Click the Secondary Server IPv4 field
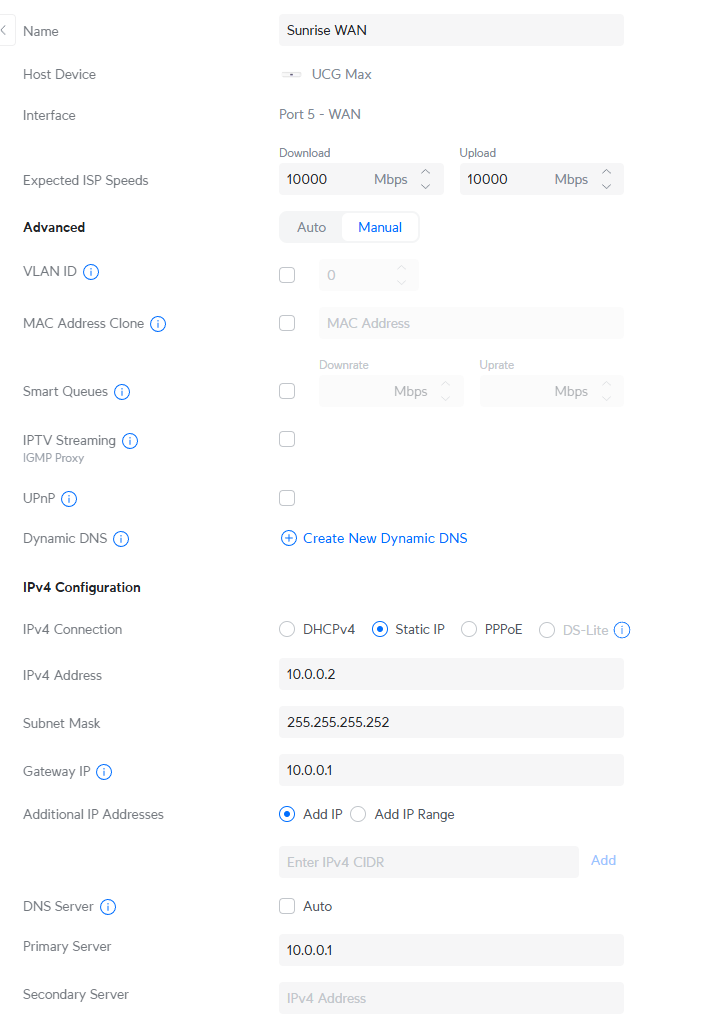Image resolution: width=703 pixels, height=1027 pixels. 451,998
